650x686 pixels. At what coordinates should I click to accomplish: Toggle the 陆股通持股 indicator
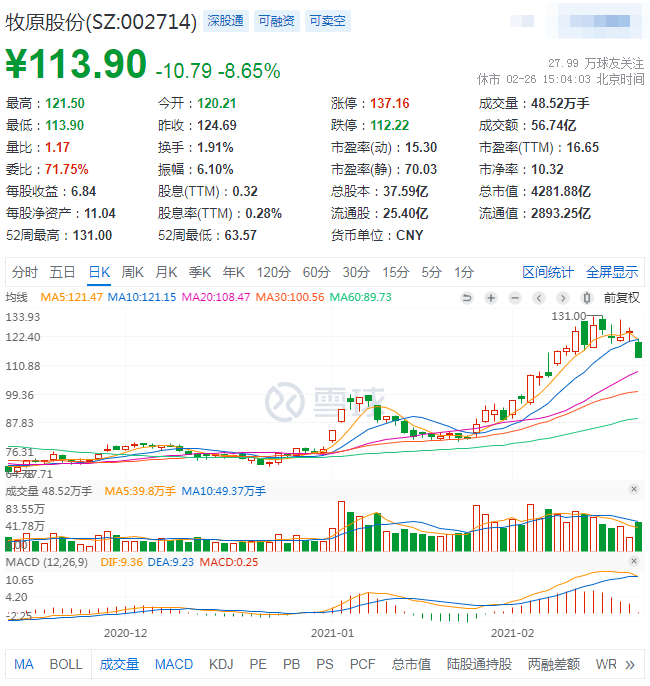tap(479, 664)
